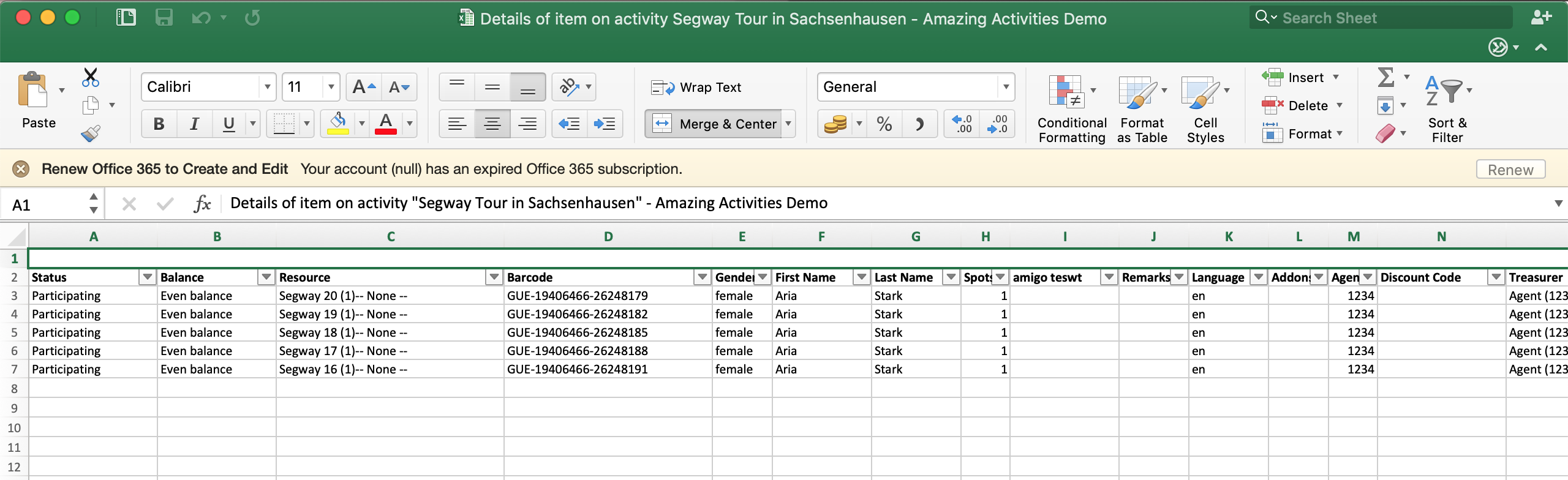The width and height of the screenshot is (1568, 480).
Task: Click the Fill down icon
Action: pos(1385,106)
